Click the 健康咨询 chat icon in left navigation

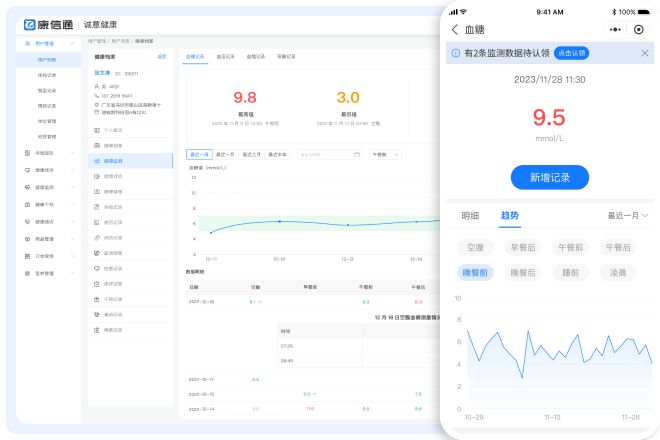(27, 170)
